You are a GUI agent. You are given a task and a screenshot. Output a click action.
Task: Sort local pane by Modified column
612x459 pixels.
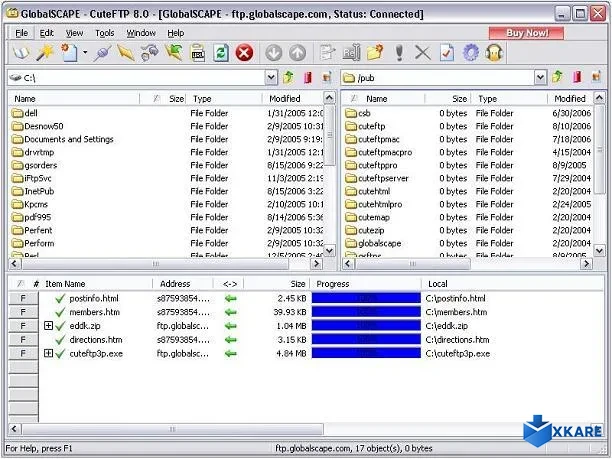293,99
